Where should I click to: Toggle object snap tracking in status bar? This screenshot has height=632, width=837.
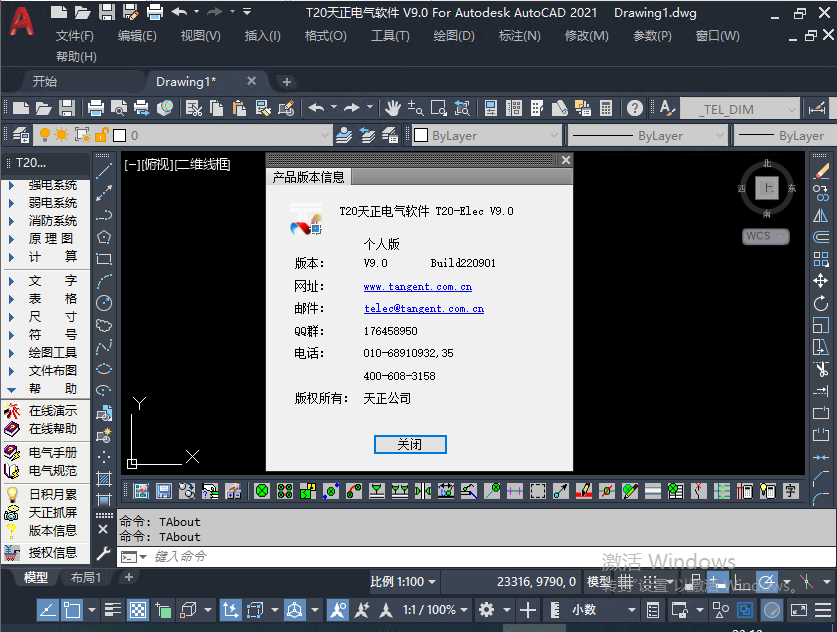[47, 610]
